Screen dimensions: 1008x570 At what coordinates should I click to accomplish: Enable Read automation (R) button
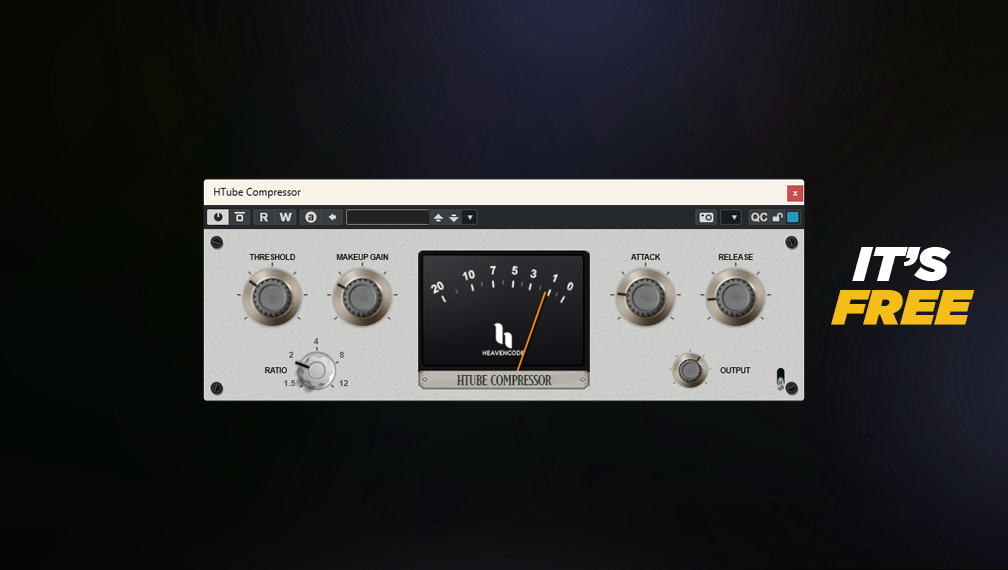click(x=264, y=217)
